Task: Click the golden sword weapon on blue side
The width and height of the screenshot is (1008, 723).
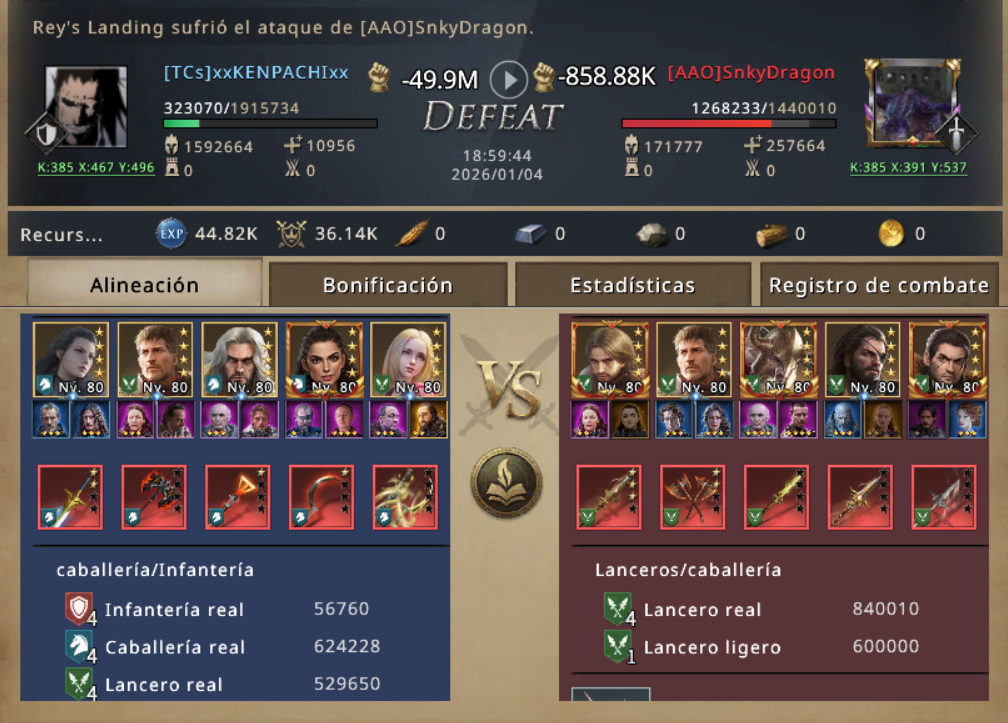Action: (x=70, y=497)
